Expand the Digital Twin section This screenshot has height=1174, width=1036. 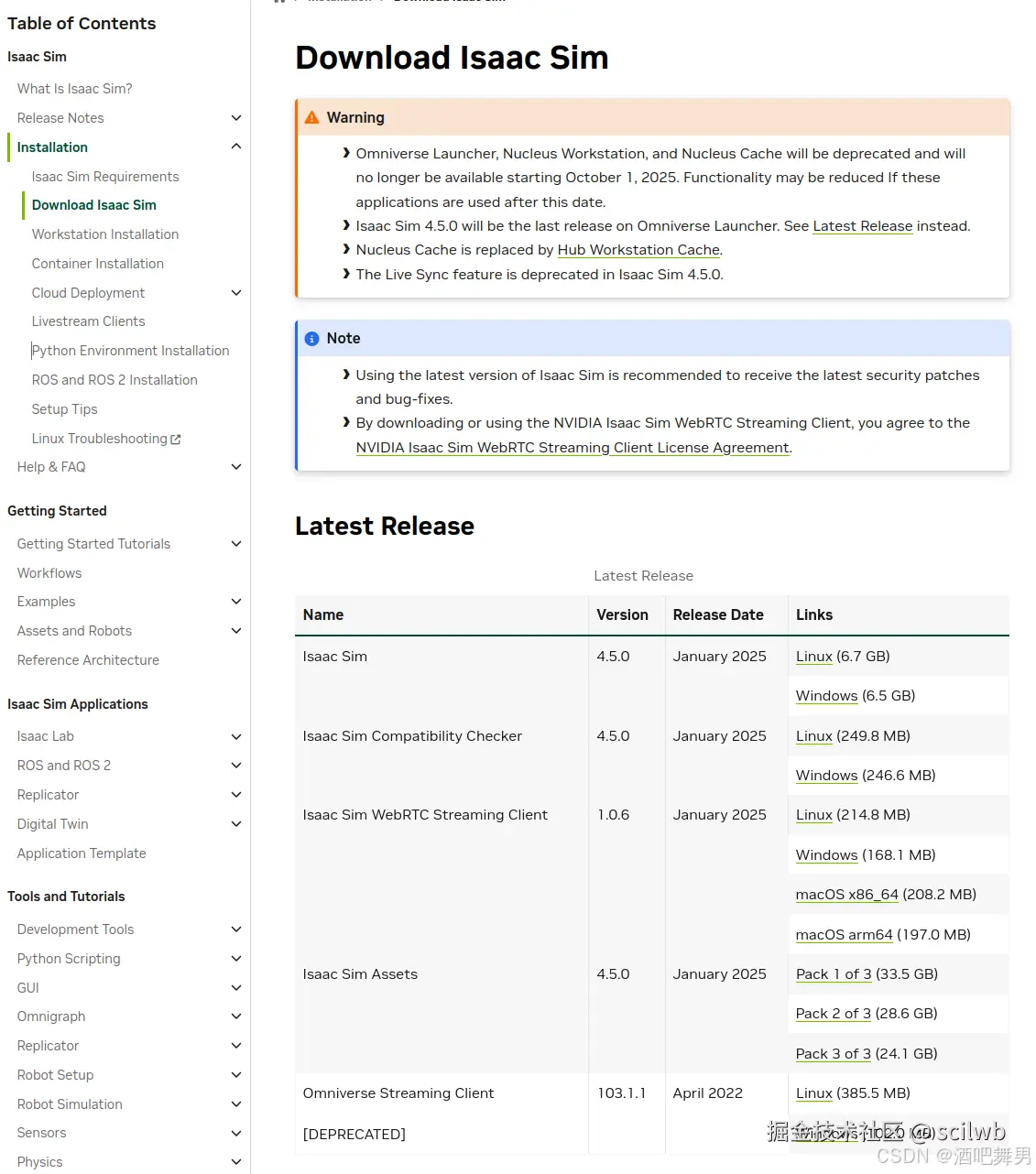(x=236, y=824)
